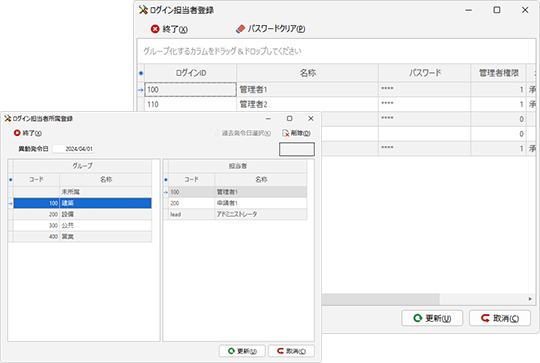Viewport: 540px width, 363px height.
Task: Click the 担当者 band header
Action: (x=238, y=166)
